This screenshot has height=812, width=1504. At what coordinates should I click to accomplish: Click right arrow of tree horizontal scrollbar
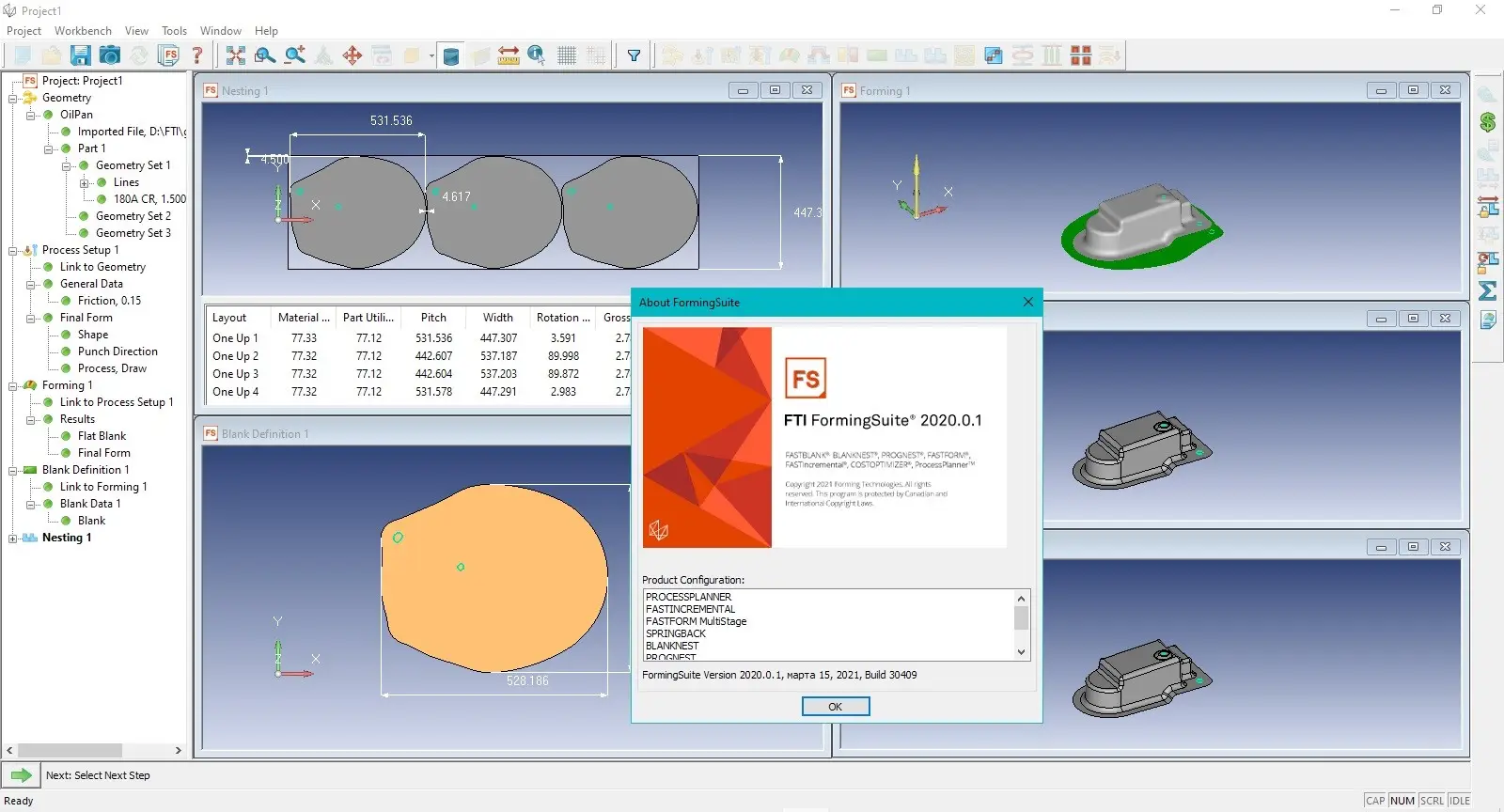tap(179, 750)
